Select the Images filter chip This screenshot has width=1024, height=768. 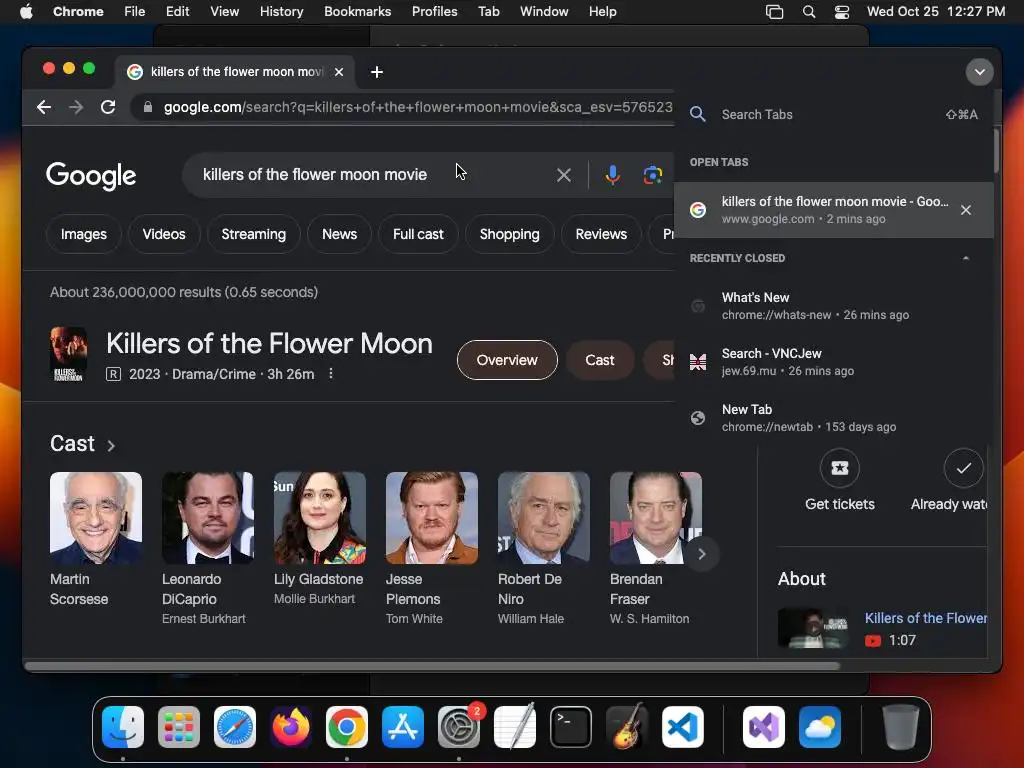point(84,234)
